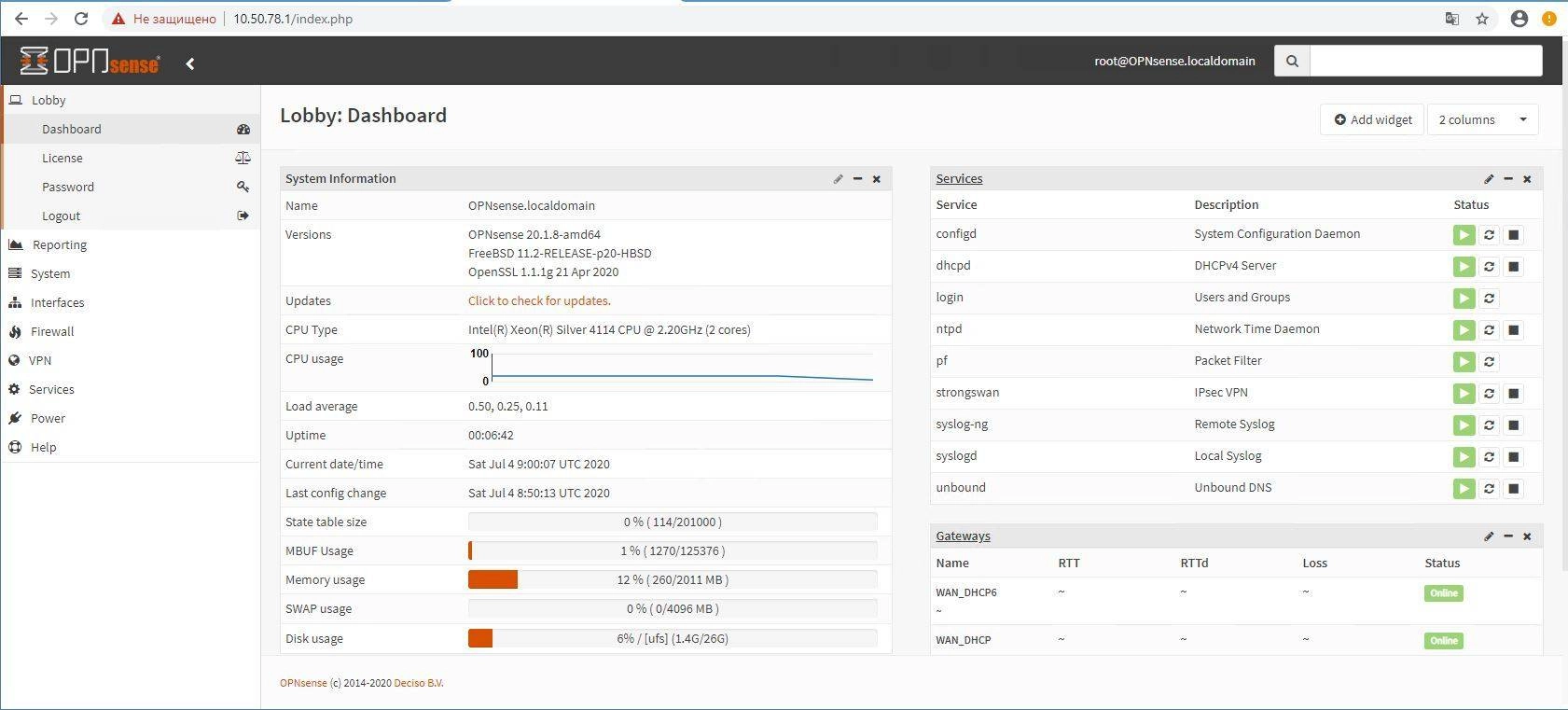Minimize the System Information widget

857,179
